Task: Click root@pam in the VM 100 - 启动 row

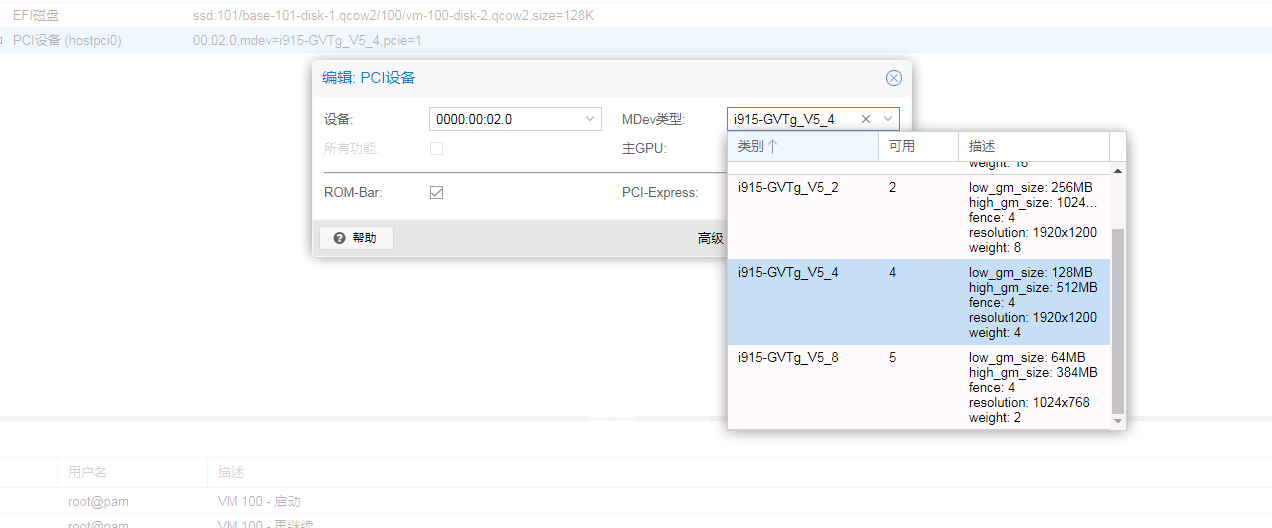Action: [x=98, y=501]
